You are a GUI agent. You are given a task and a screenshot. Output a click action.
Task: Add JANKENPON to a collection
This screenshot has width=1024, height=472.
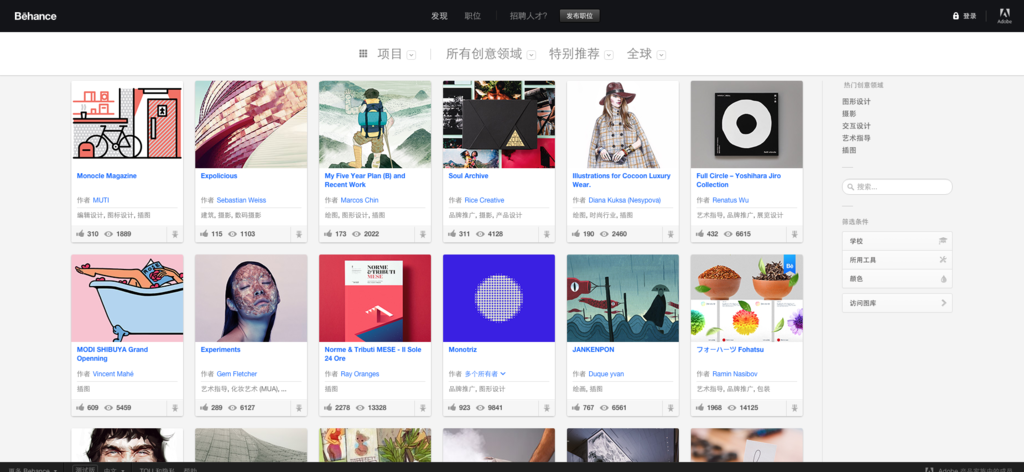671,407
